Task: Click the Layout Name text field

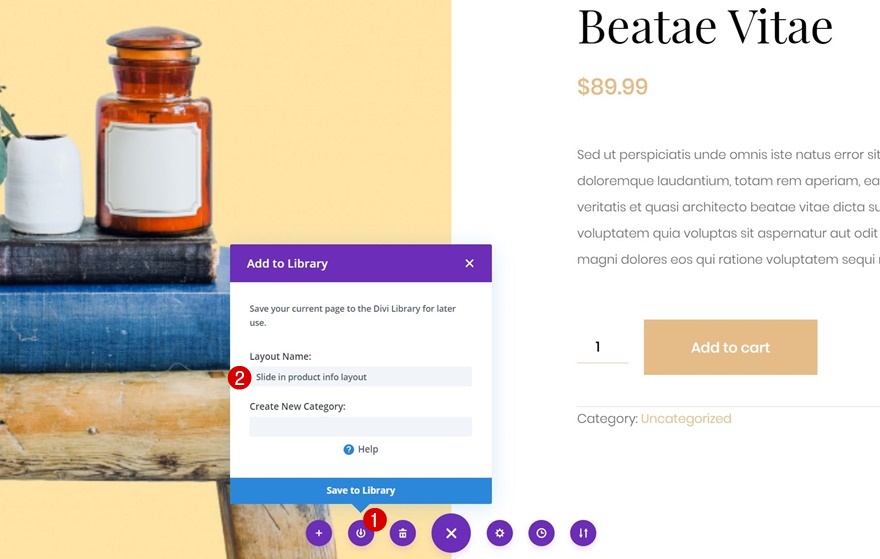Action: (x=360, y=377)
